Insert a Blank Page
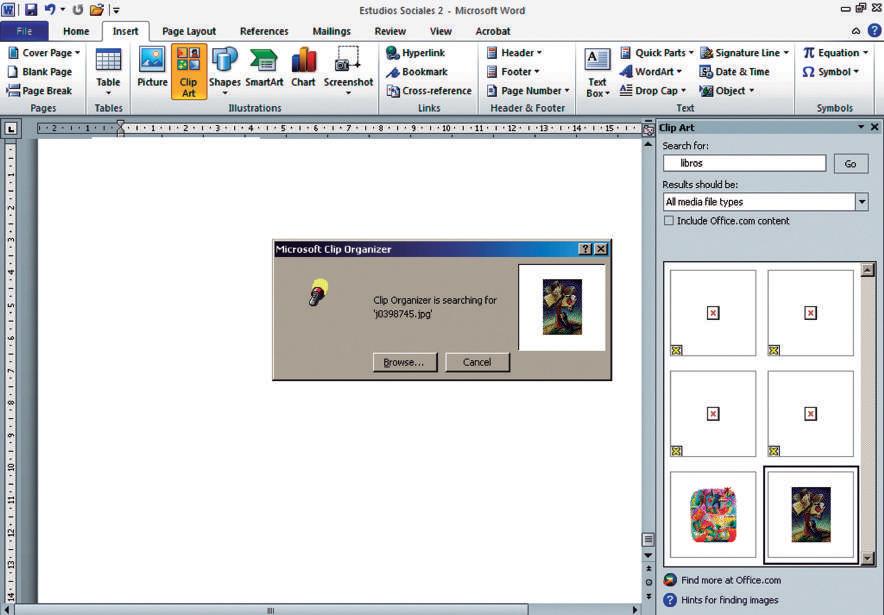This screenshot has height=615, width=884. point(39,72)
